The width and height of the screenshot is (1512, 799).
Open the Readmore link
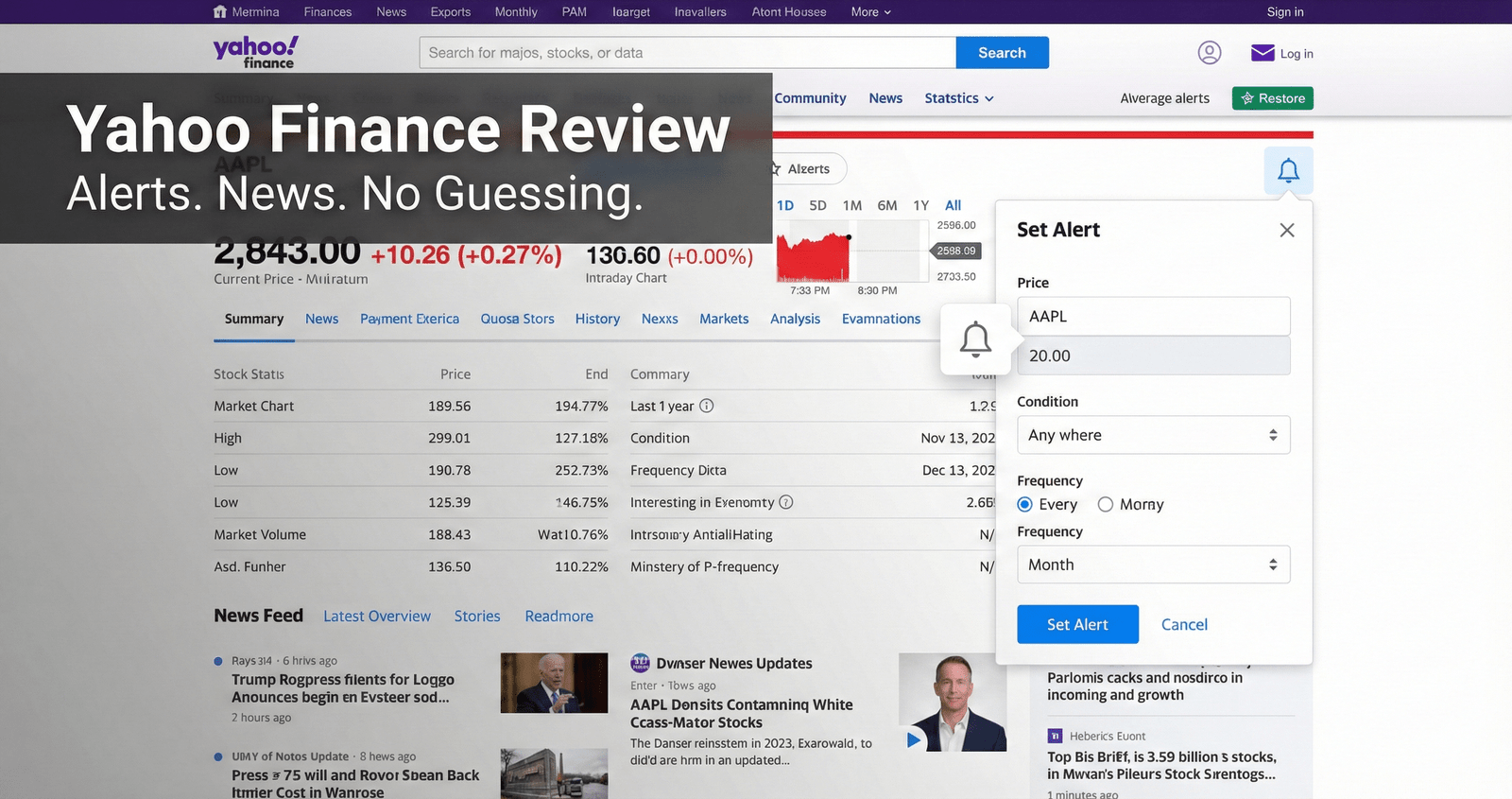[x=559, y=617]
